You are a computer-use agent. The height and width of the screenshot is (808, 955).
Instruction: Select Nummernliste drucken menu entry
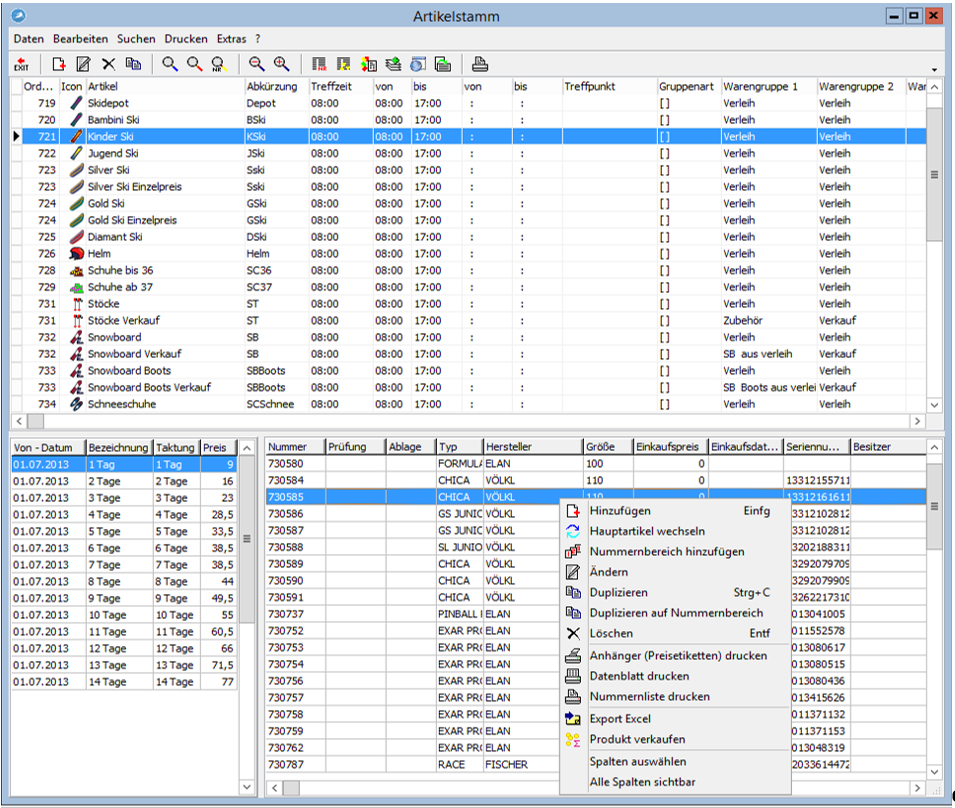coord(675,697)
